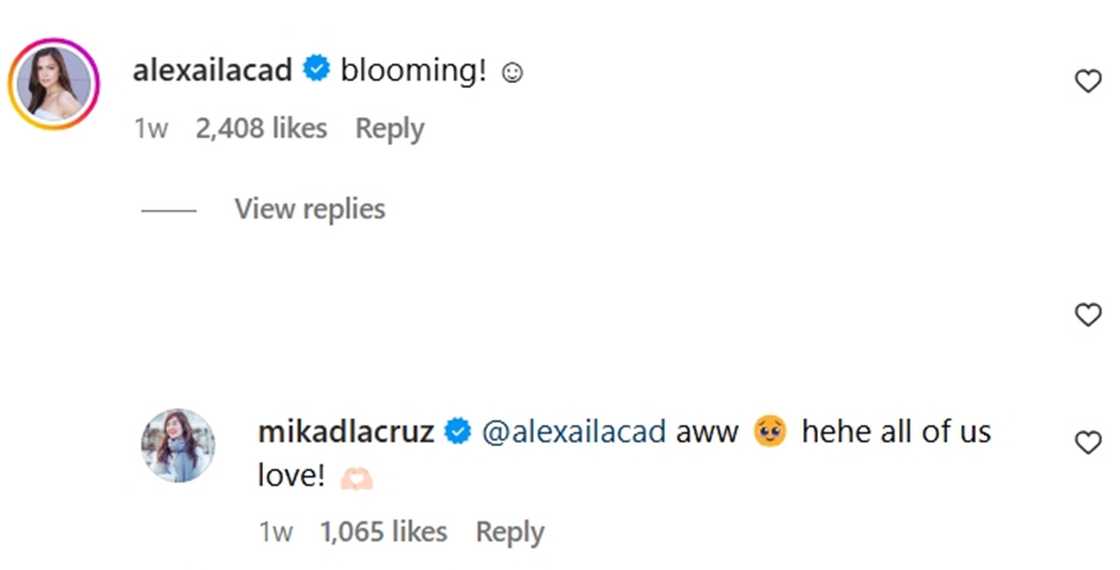Viewport: 1120px width, 570px height.
Task: Reply to mikadlacruz's comment
Action: 510,533
